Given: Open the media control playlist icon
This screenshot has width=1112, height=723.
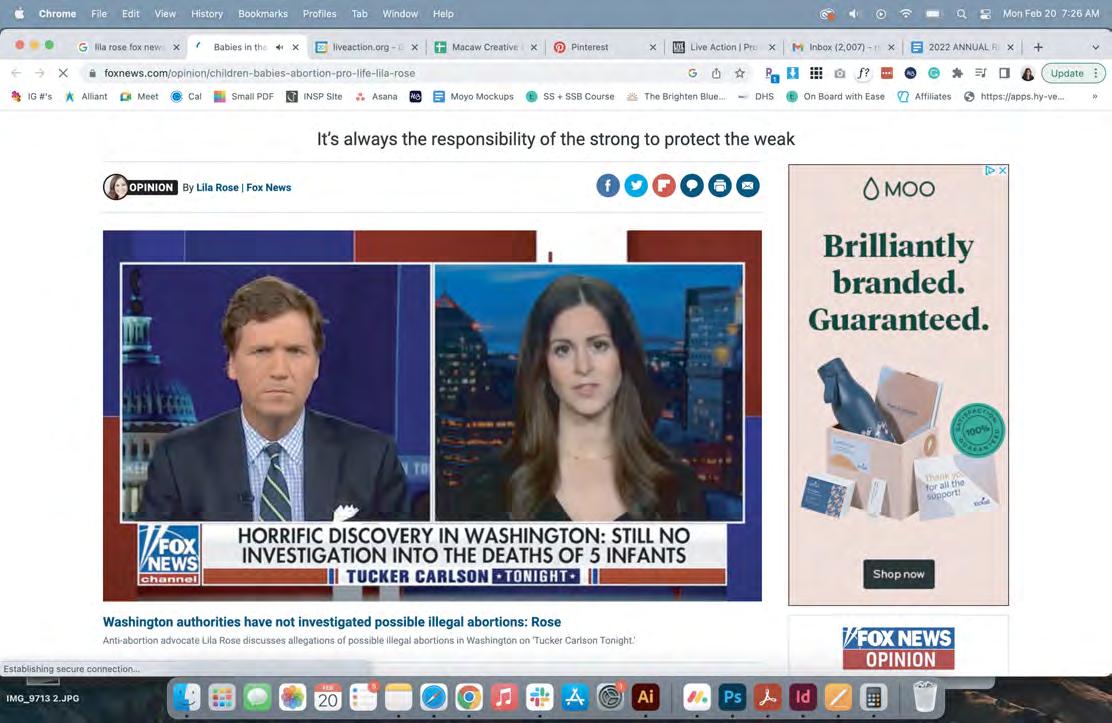Looking at the screenshot, I should click(x=981, y=73).
